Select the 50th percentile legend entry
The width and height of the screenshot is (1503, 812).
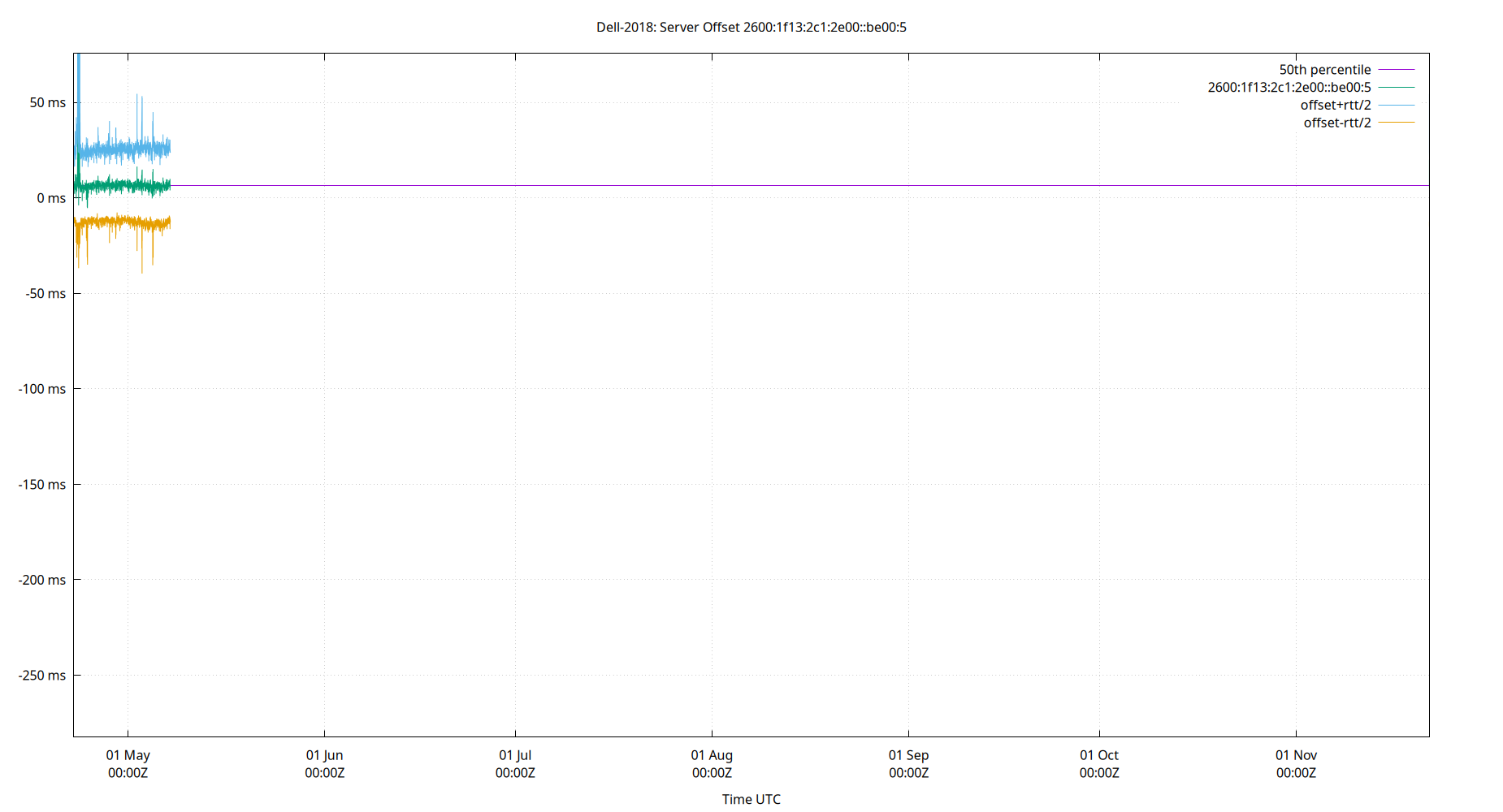[1325, 69]
